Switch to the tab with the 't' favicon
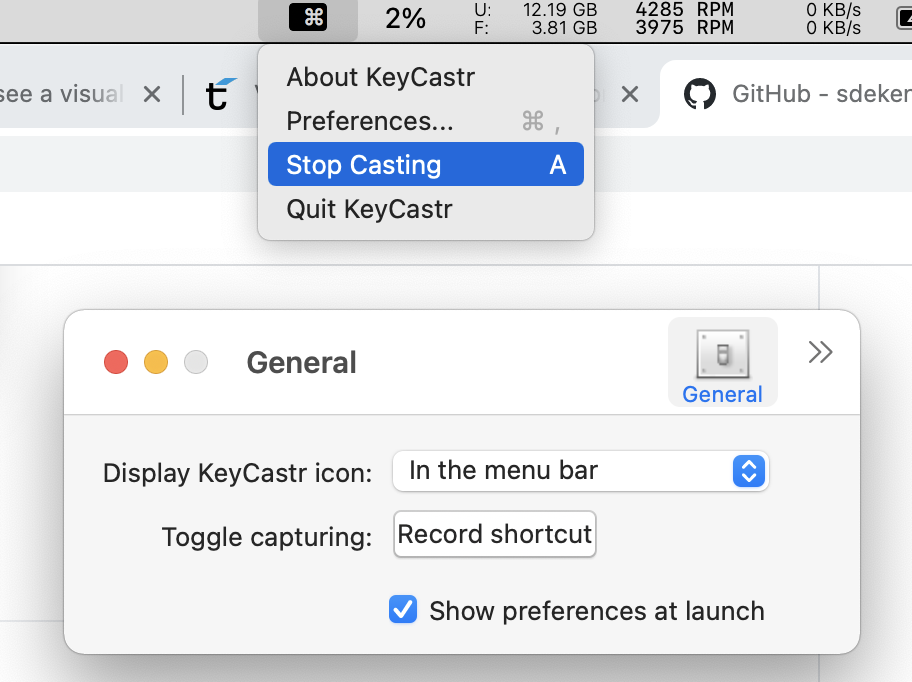The height and width of the screenshot is (682, 912). (x=222, y=94)
